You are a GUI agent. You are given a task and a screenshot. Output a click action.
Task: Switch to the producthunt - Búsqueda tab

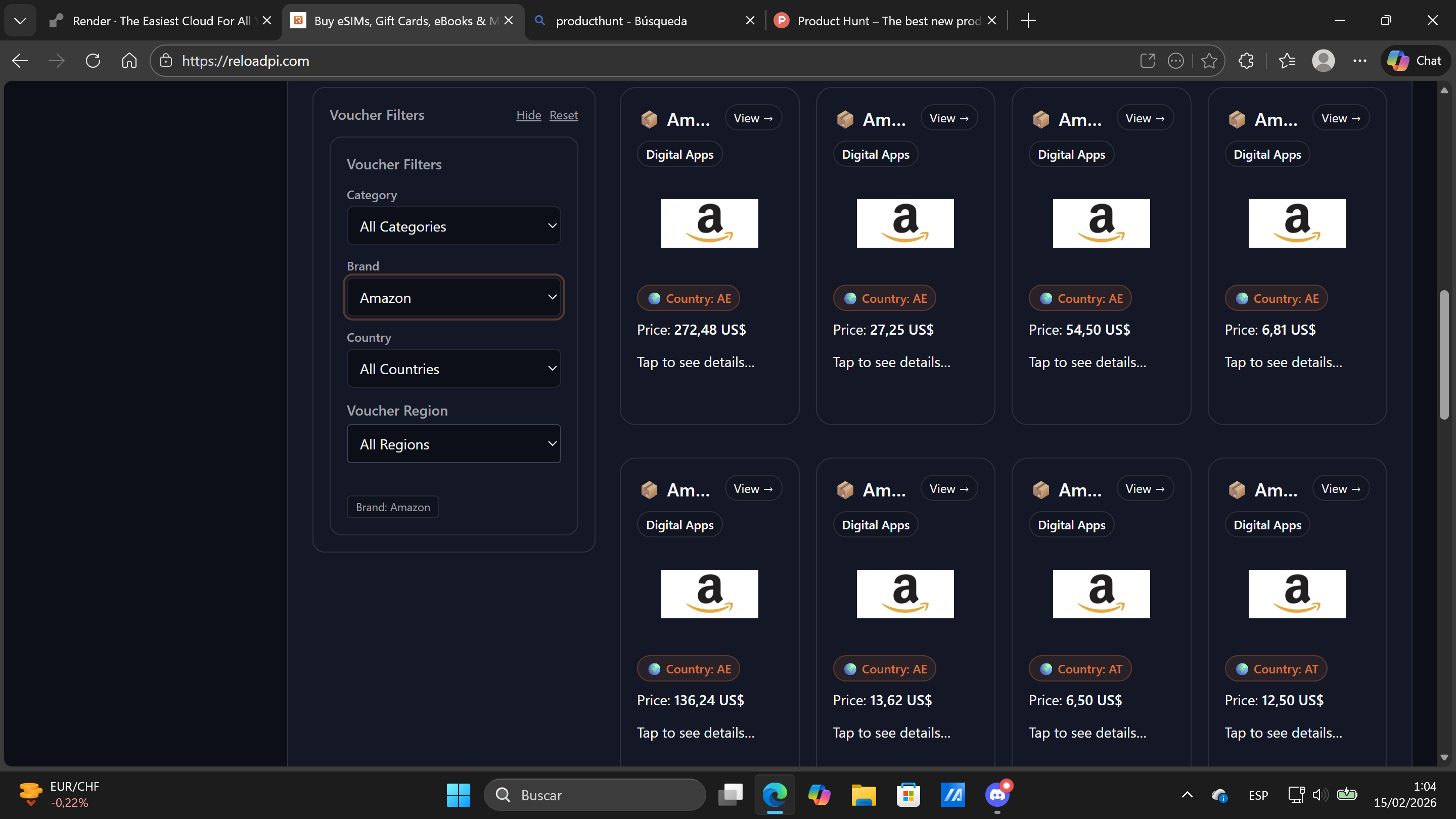[622, 20]
